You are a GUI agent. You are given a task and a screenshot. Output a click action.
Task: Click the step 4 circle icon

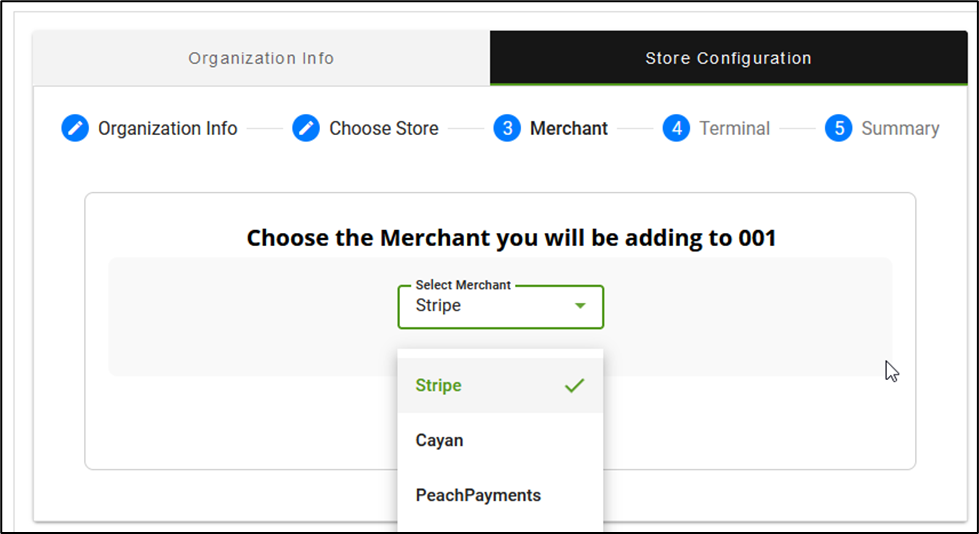(x=676, y=128)
